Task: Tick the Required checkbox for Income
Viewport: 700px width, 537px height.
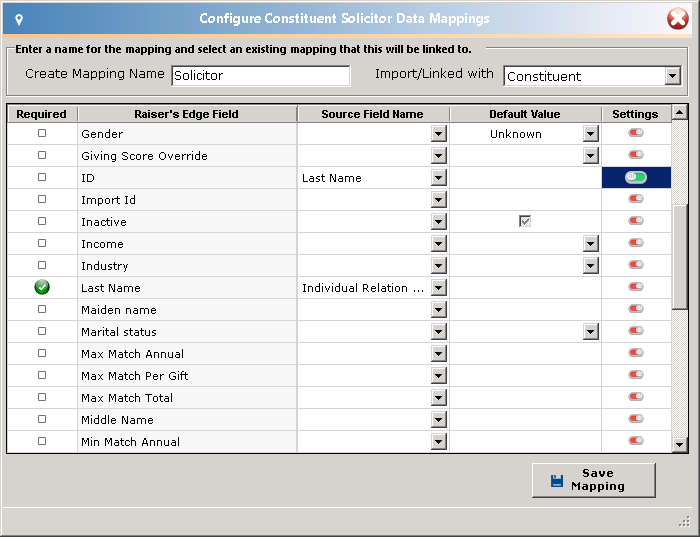Action: click(x=42, y=243)
